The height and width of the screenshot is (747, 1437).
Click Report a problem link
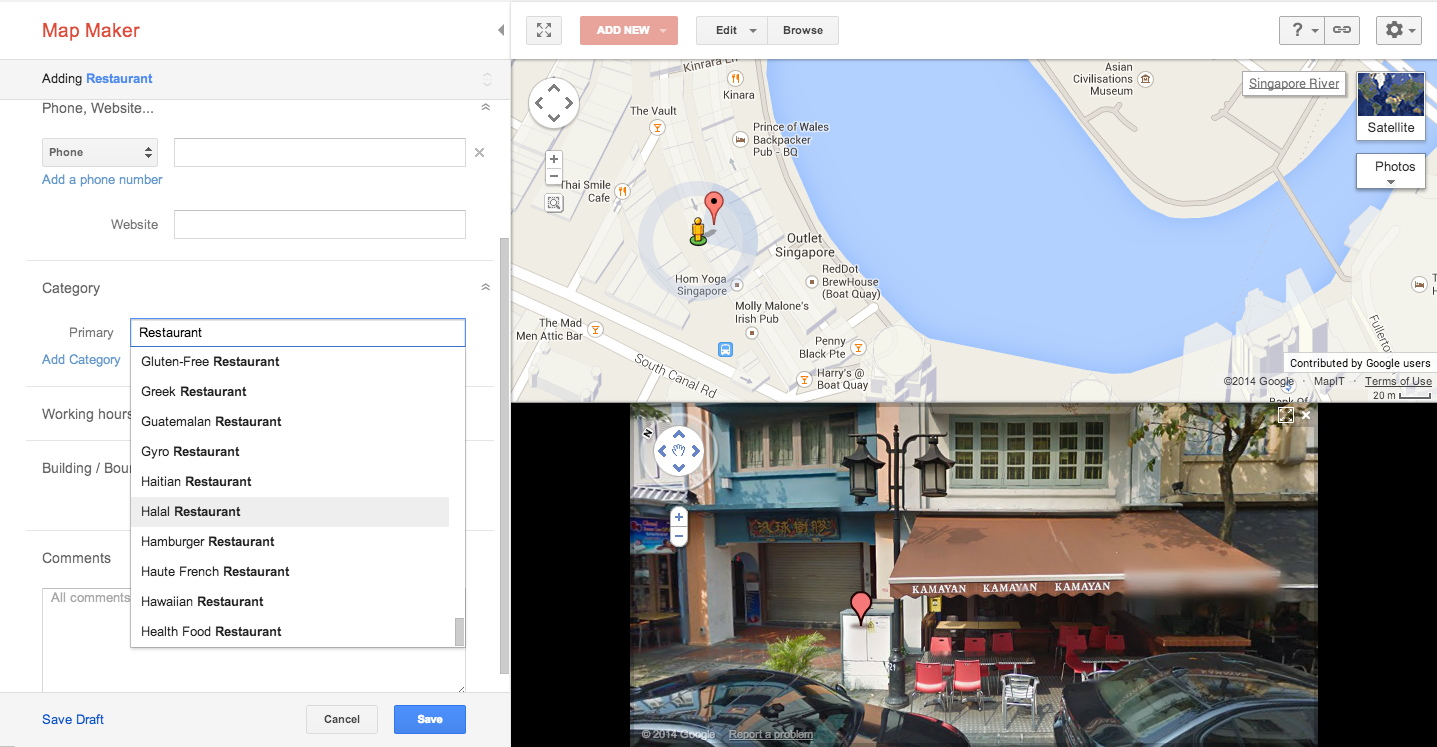point(771,734)
